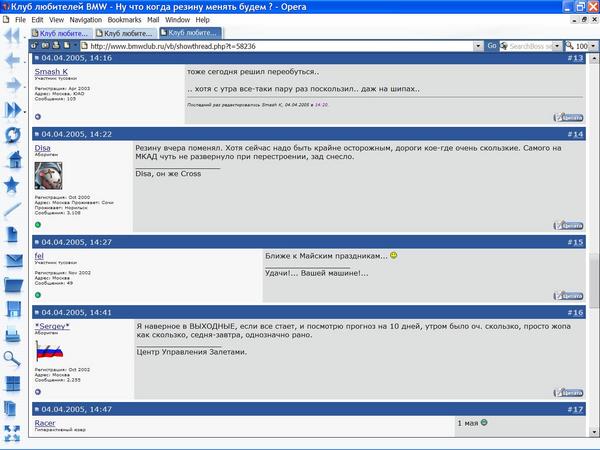Click Smash K's status icon under the profile
This screenshot has width=600, height=450.
coord(38,116)
